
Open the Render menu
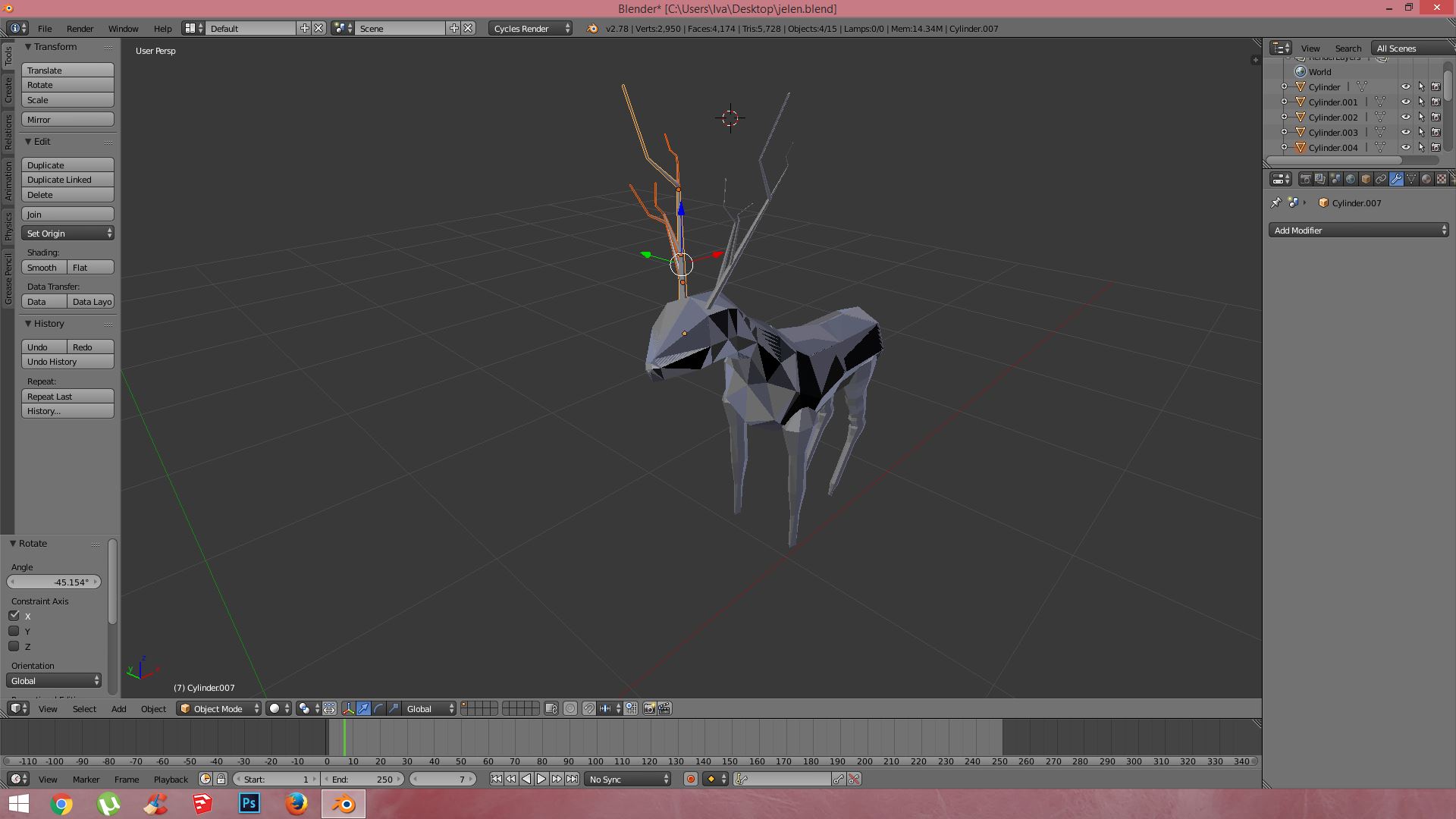(80, 28)
